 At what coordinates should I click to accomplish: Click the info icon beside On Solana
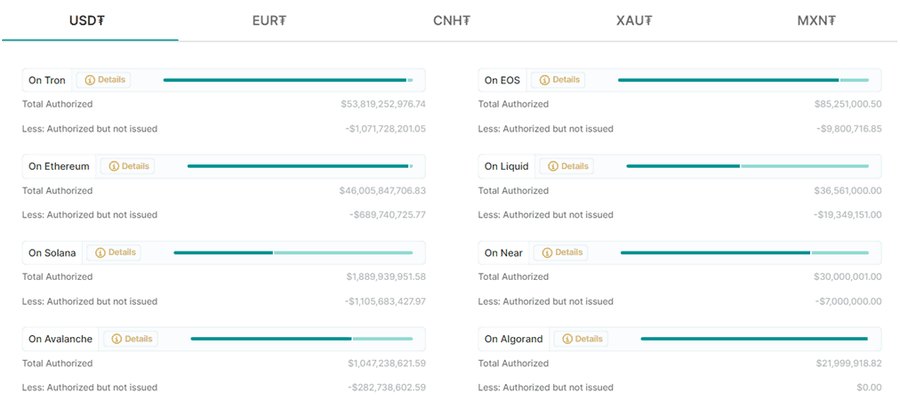coord(100,253)
